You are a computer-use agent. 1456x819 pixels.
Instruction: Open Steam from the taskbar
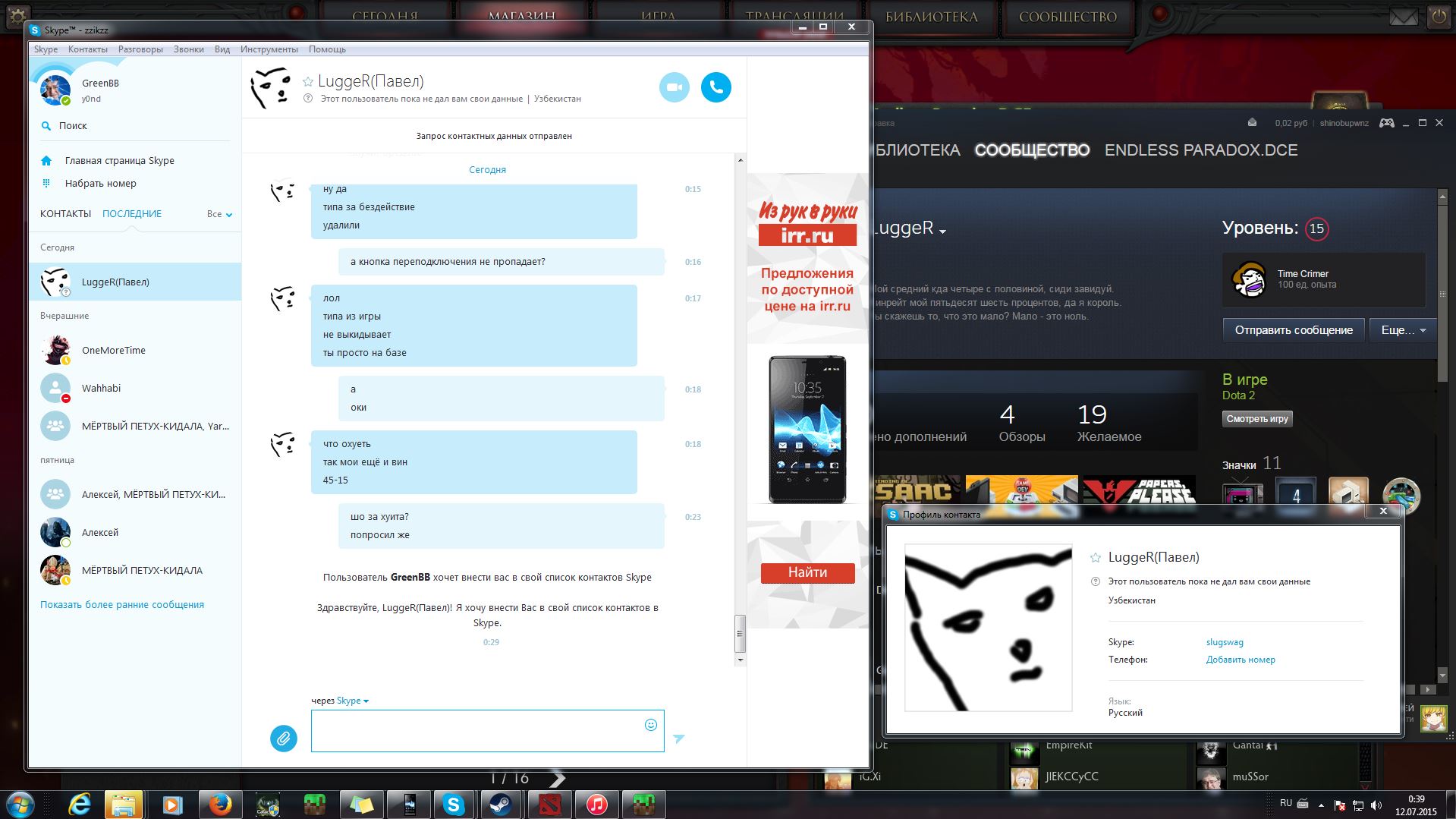click(500, 804)
